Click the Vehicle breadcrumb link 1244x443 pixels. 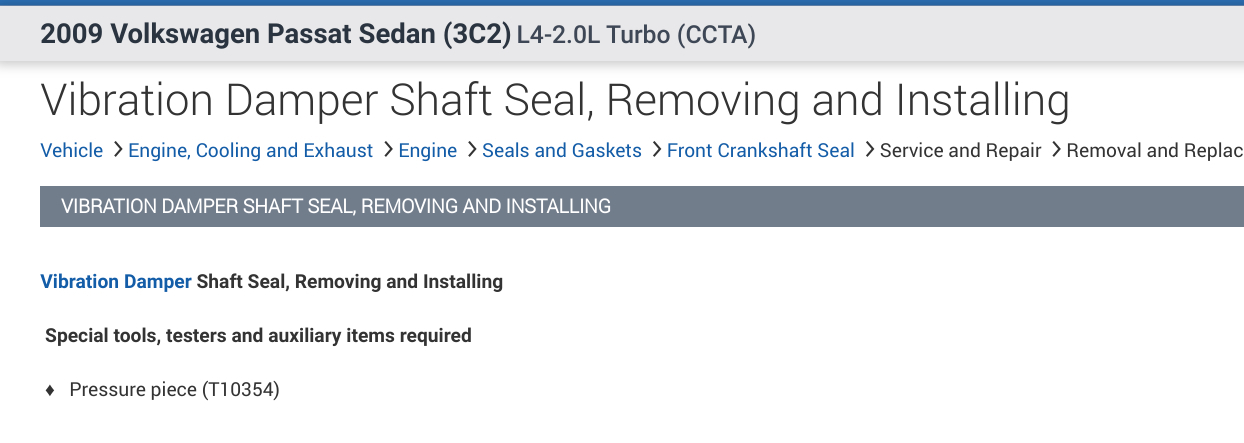click(71, 151)
